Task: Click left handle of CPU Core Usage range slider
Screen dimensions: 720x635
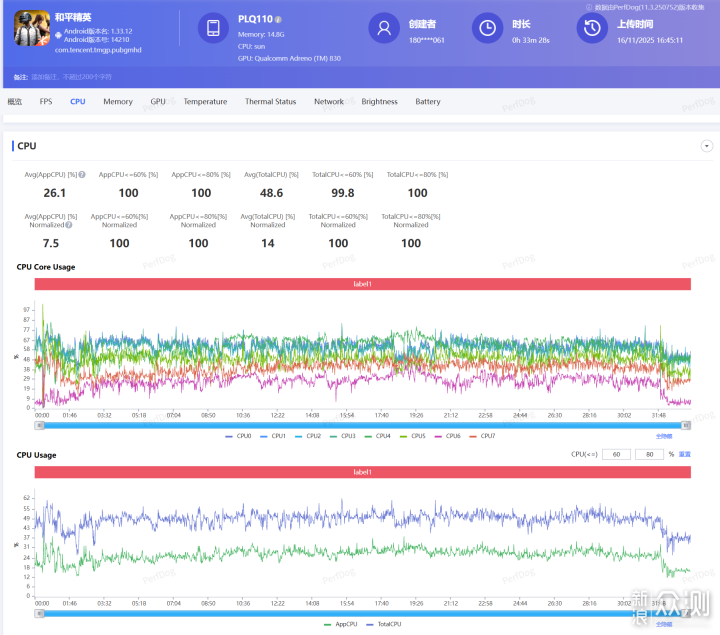Action: click(40, 424)
